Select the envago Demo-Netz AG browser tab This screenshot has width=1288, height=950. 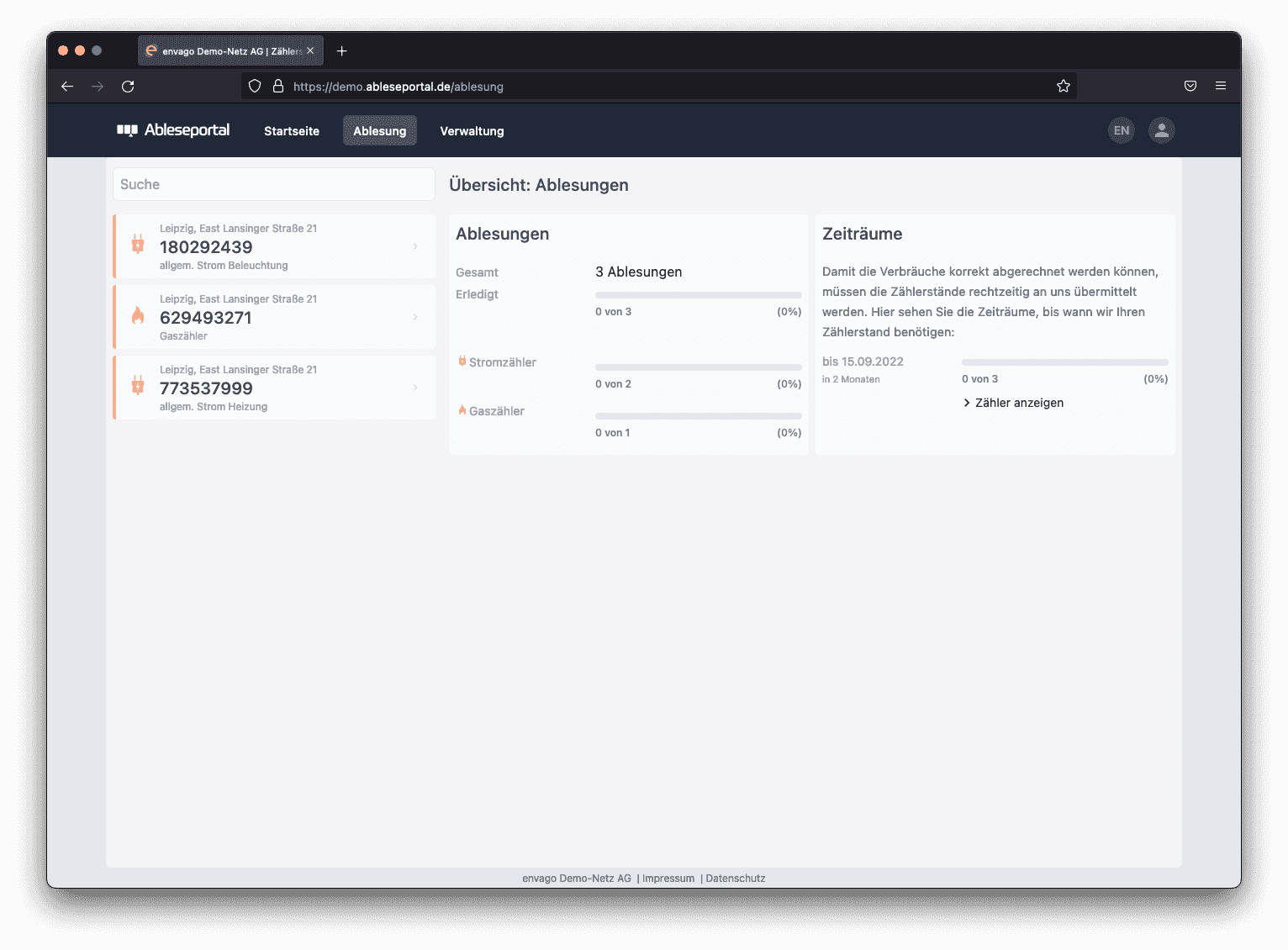tap(230, 50)
